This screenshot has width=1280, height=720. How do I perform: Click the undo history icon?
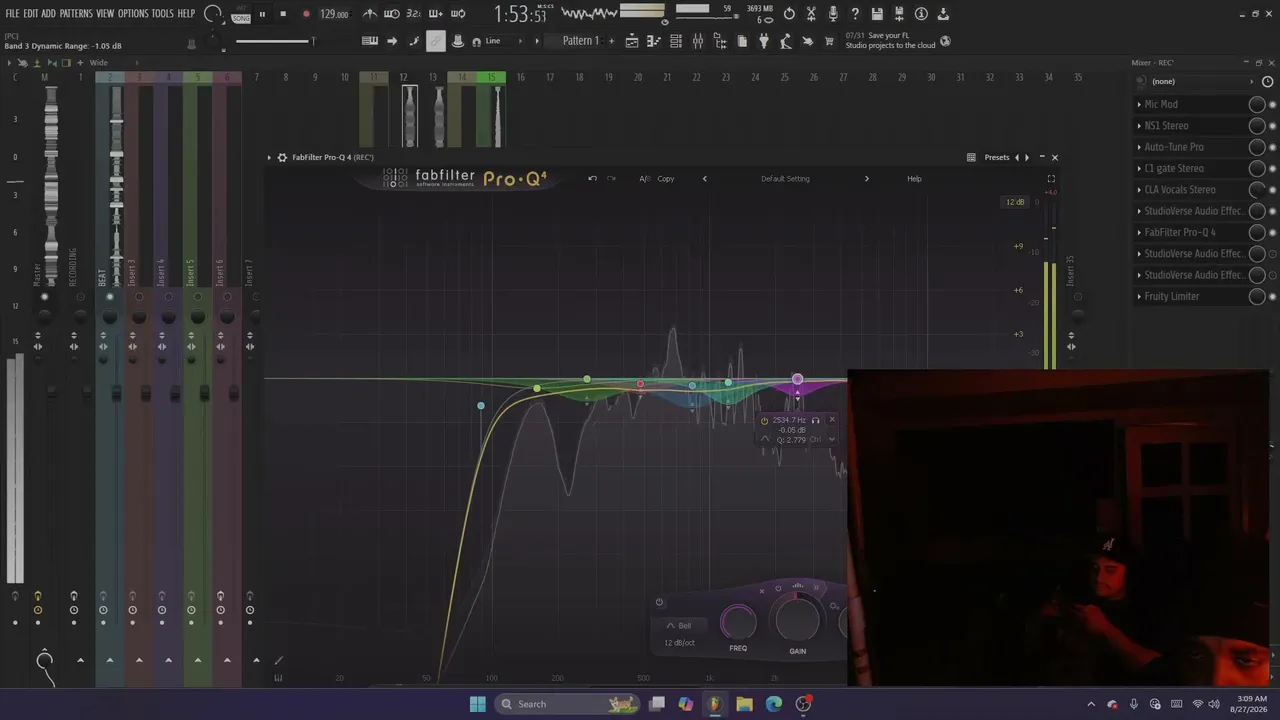(789, 14)
